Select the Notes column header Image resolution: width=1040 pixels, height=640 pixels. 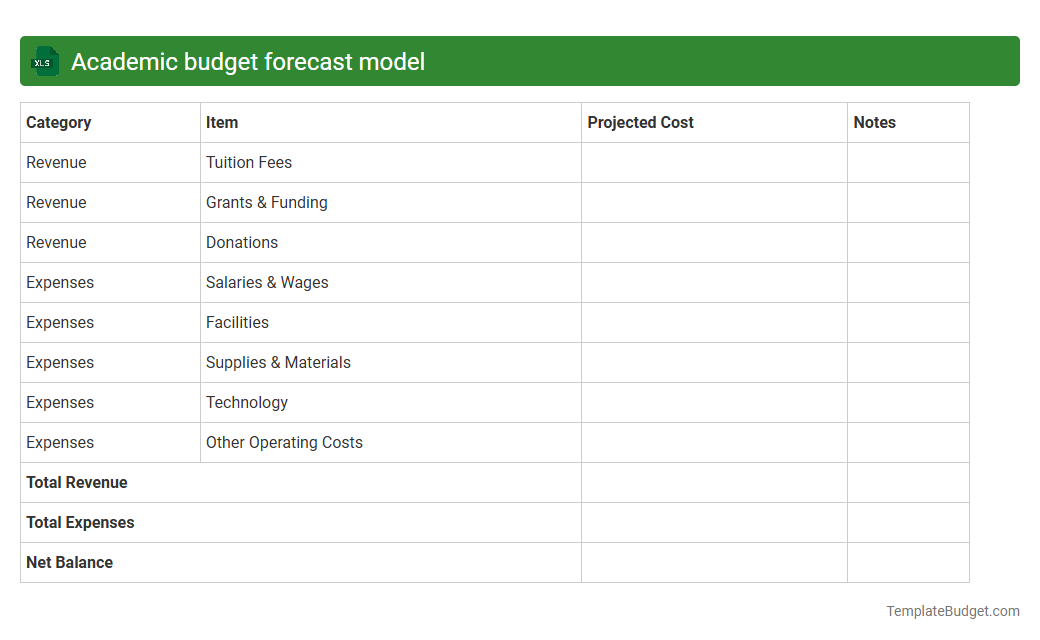(874, 122)
